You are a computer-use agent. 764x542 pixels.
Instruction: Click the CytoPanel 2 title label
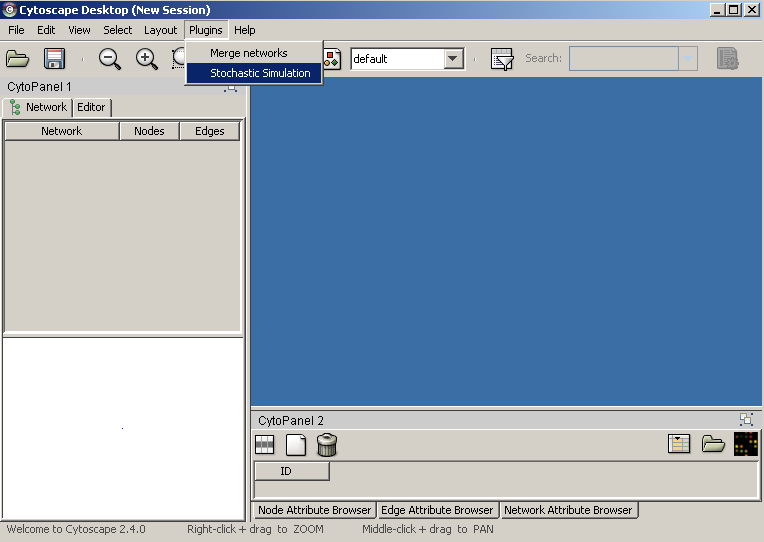pyautogui.click(x=291, y=420)
